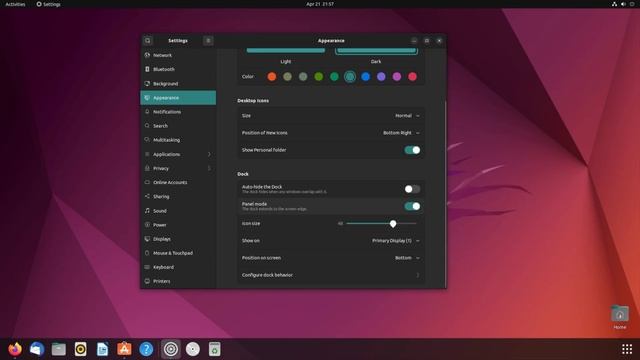Open the Ubuntu Software app in the dock

point(124,349)
